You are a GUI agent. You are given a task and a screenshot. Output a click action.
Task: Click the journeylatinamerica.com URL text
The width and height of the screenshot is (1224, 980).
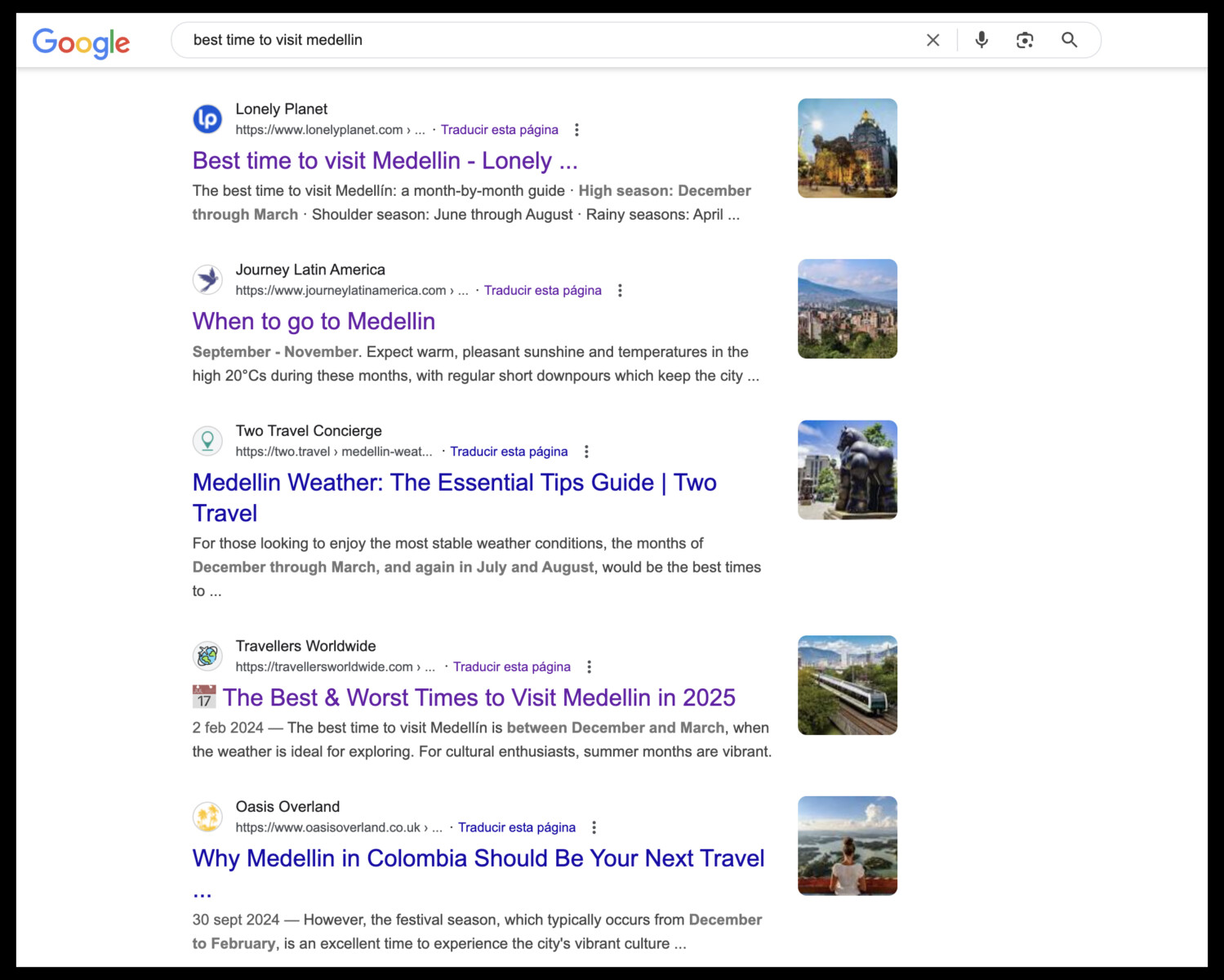coord(352,291)
